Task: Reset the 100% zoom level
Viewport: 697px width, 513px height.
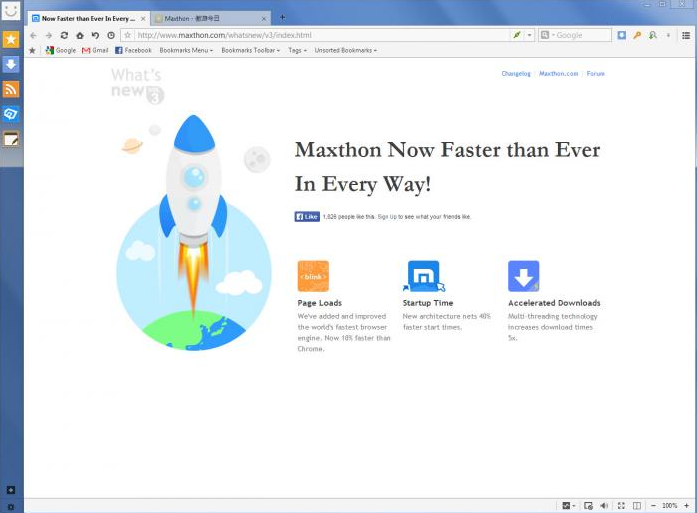Action: pyautogui.click(x=669, y=505)
